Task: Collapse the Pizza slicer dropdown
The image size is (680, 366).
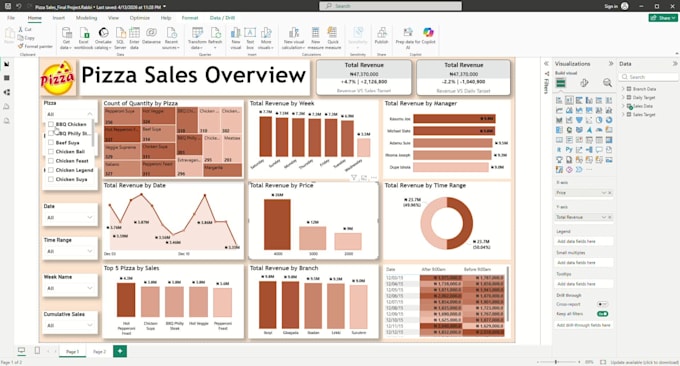Action: tap(90, 114)
